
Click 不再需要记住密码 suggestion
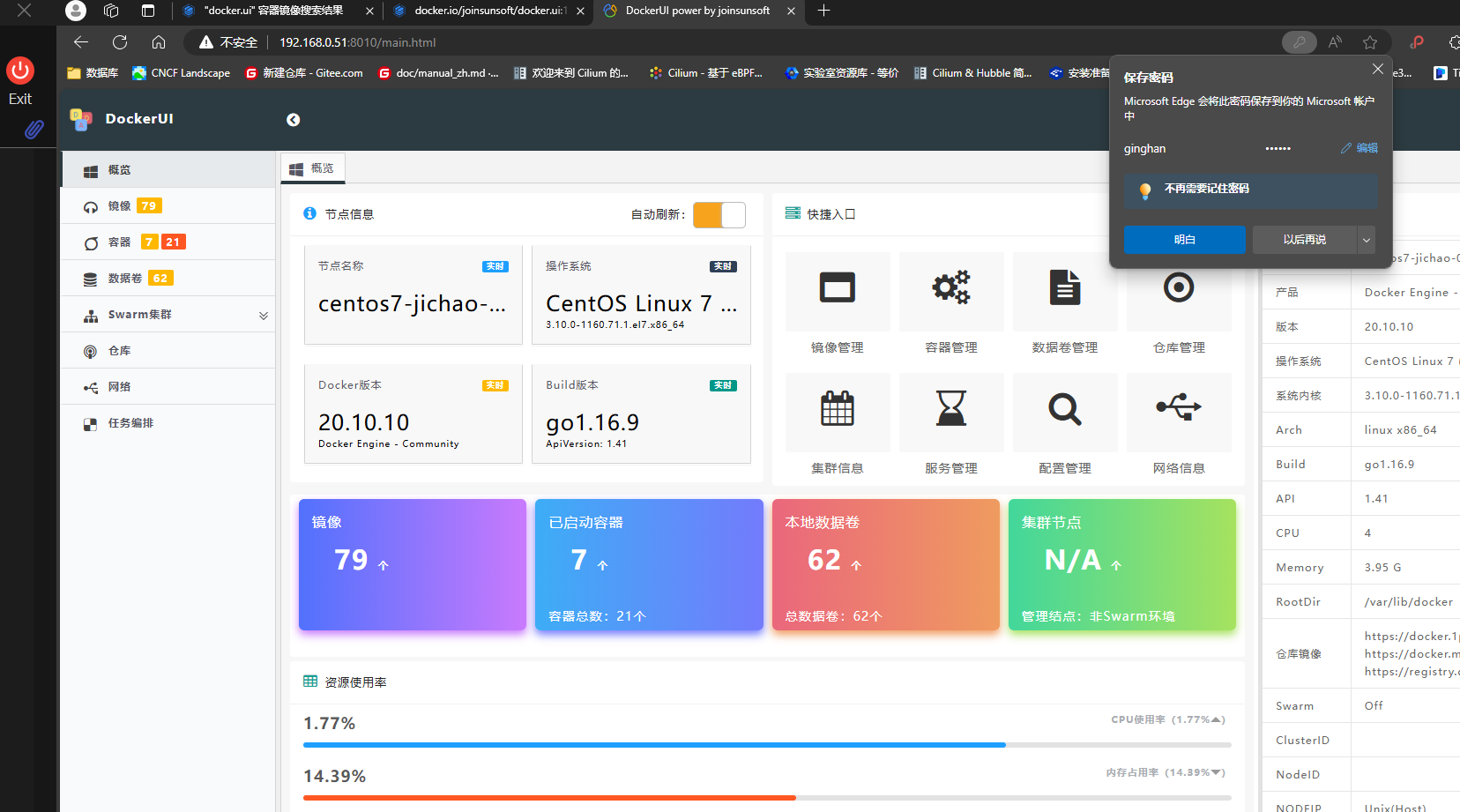(1250, 190)
